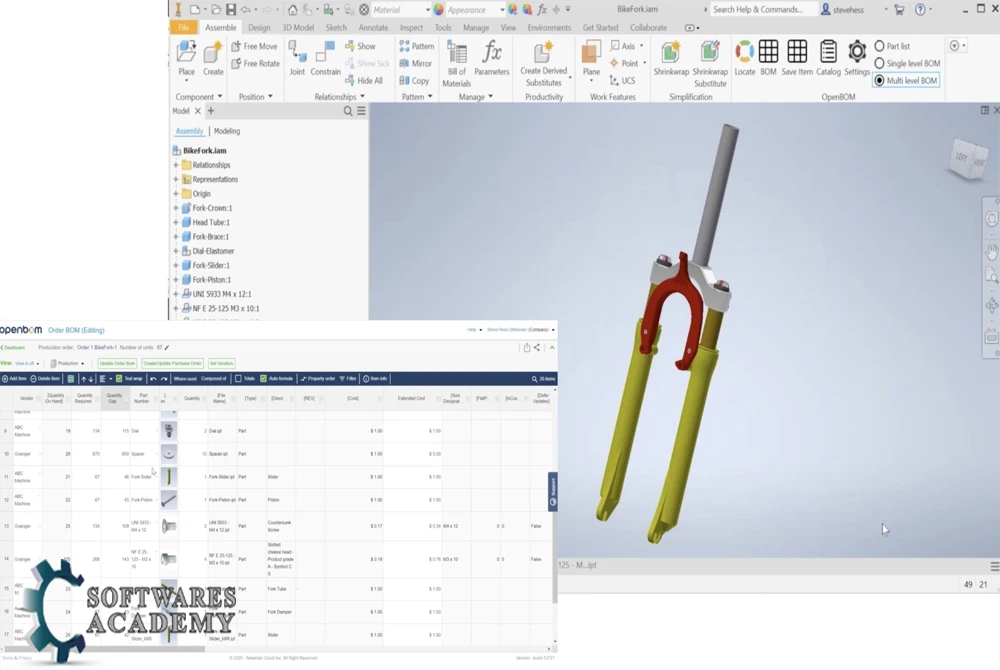Viewport: 1000px width, 670px height.
Task: Click Show relationships icon
Action: pyautogui.click(x=360, y=46)
